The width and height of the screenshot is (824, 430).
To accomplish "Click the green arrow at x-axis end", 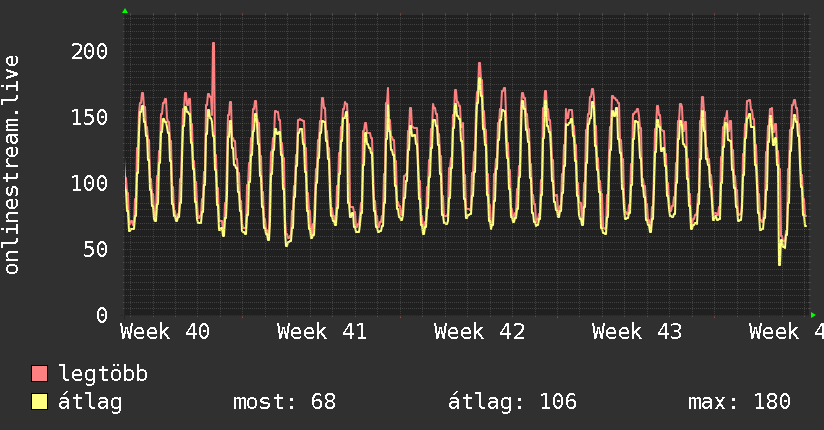I will click(813, 315).
